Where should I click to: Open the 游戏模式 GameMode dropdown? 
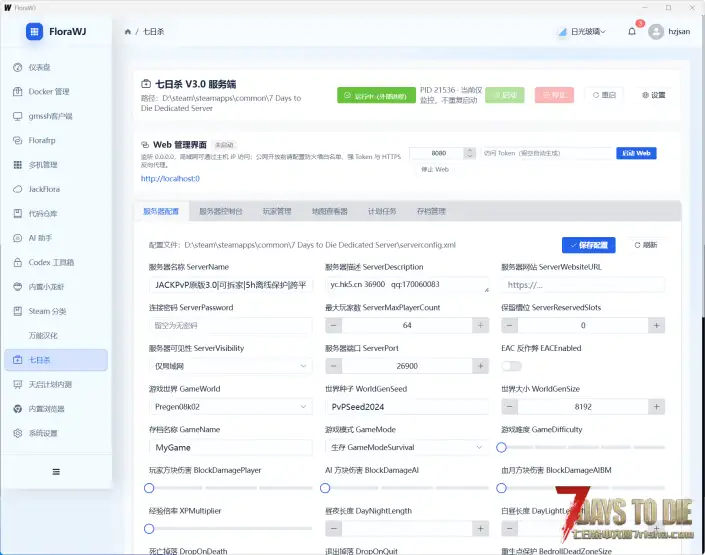406,448
